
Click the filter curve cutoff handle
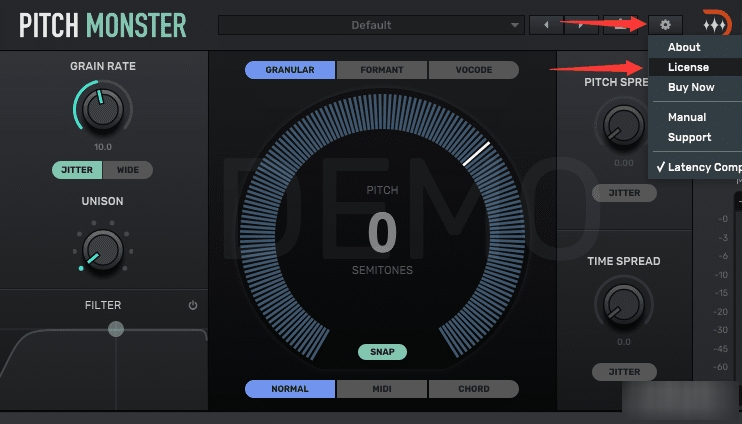point(116,329)
